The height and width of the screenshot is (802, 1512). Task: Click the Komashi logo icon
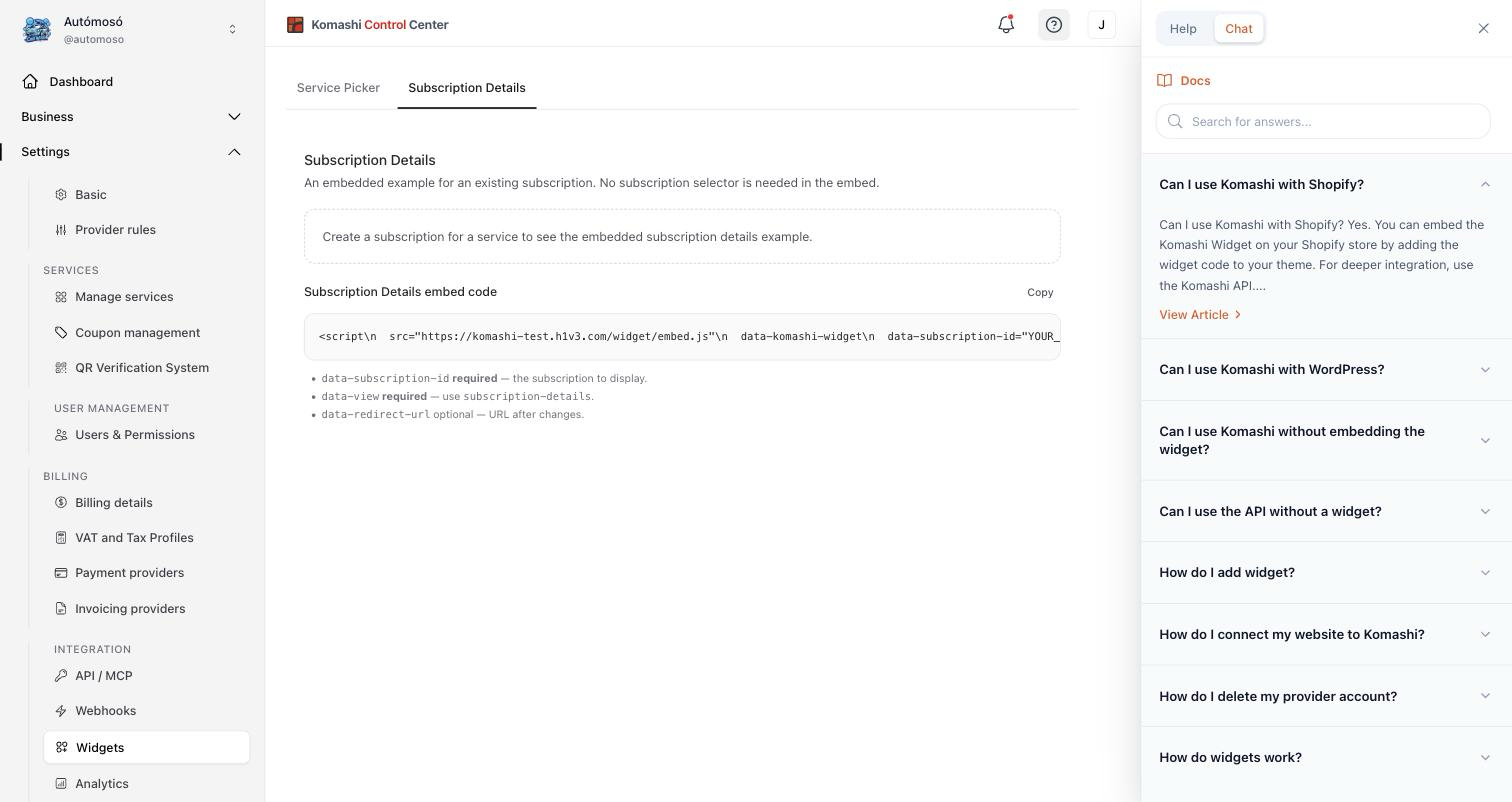(x=295, y=25)
